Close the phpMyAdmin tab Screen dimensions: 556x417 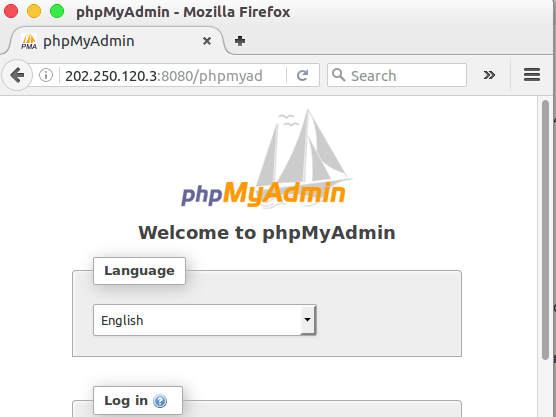tap(207, 41)
